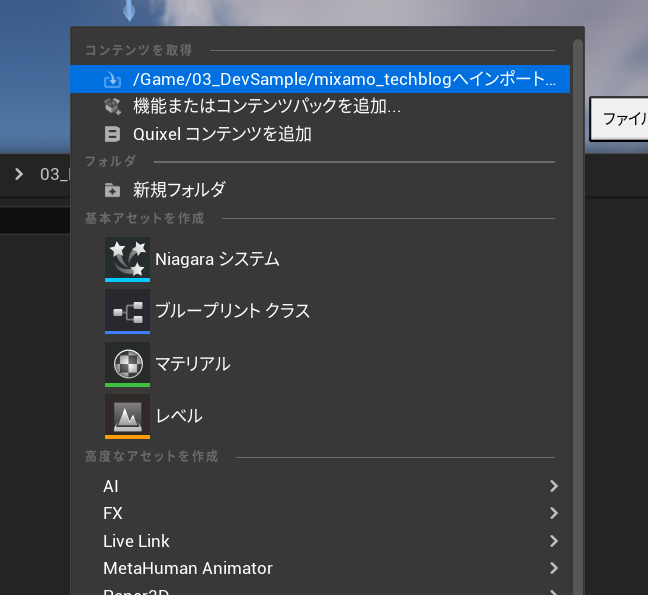Click the new folder icon
This screenshot has height=595, width=648.
113,190
